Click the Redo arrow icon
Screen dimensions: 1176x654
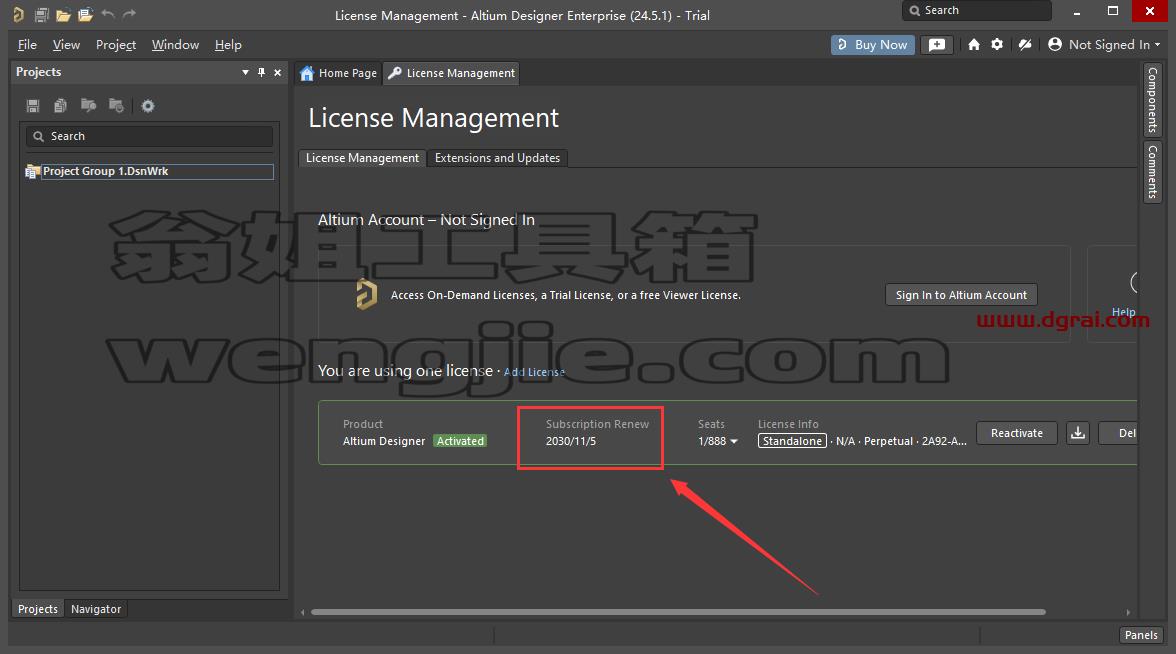coord(129,14)
